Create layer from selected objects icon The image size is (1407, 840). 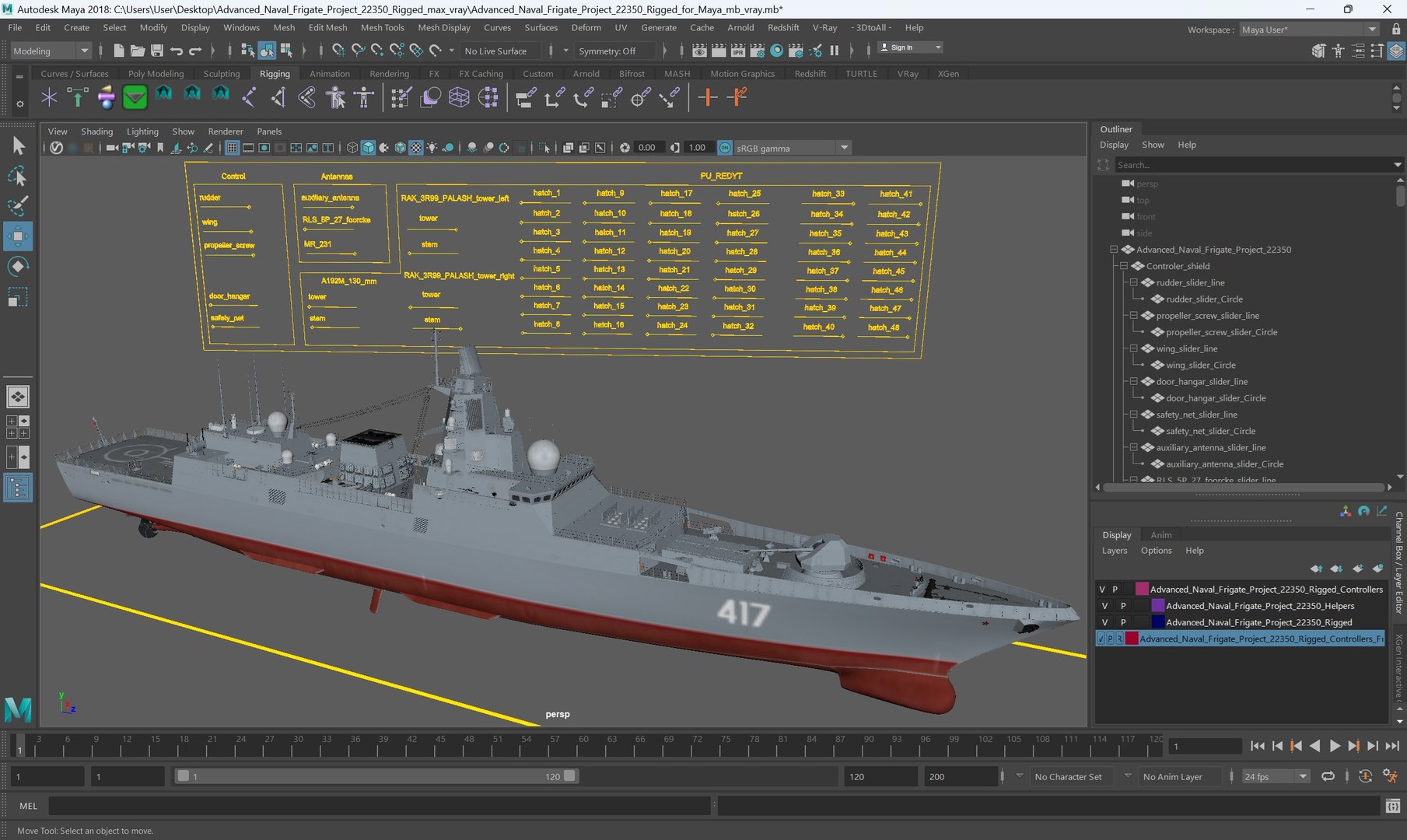(1378, 569)
